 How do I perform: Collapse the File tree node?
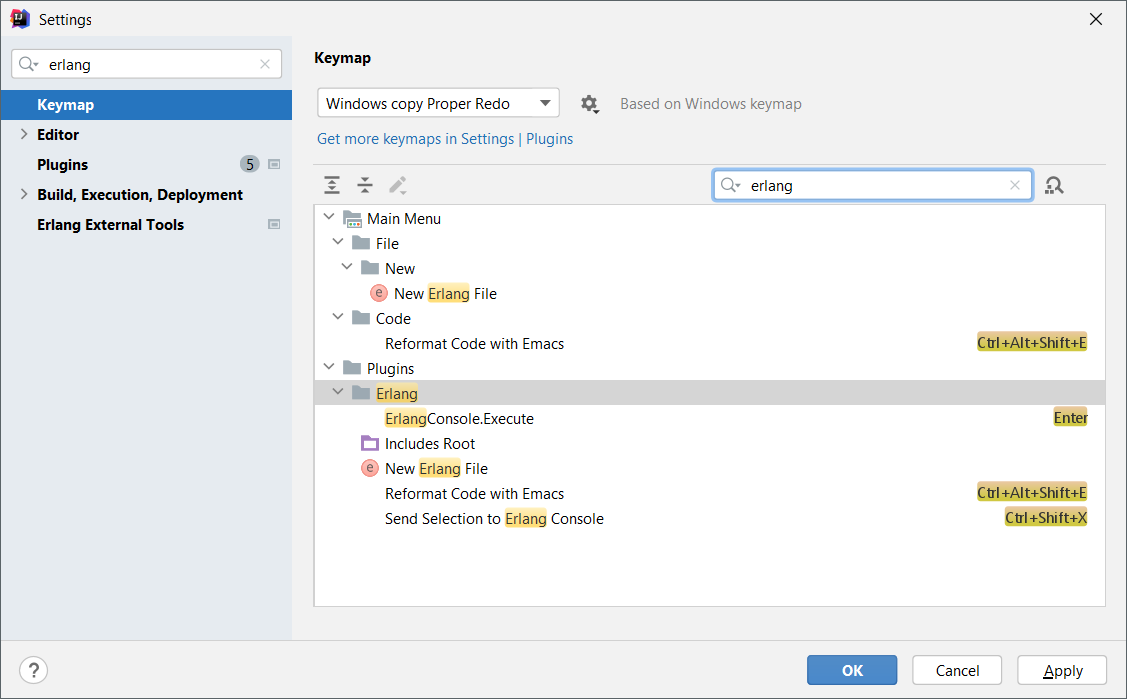(x=338, y=242)
